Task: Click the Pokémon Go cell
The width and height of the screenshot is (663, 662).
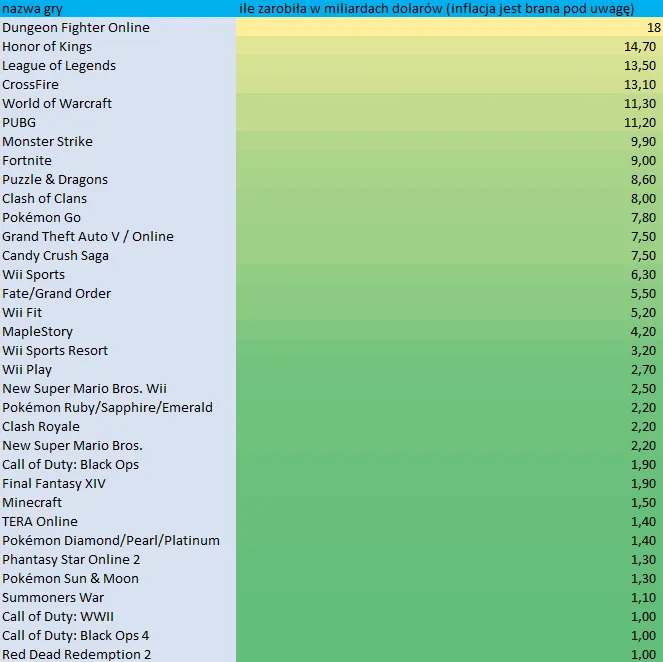Action: 118,217
